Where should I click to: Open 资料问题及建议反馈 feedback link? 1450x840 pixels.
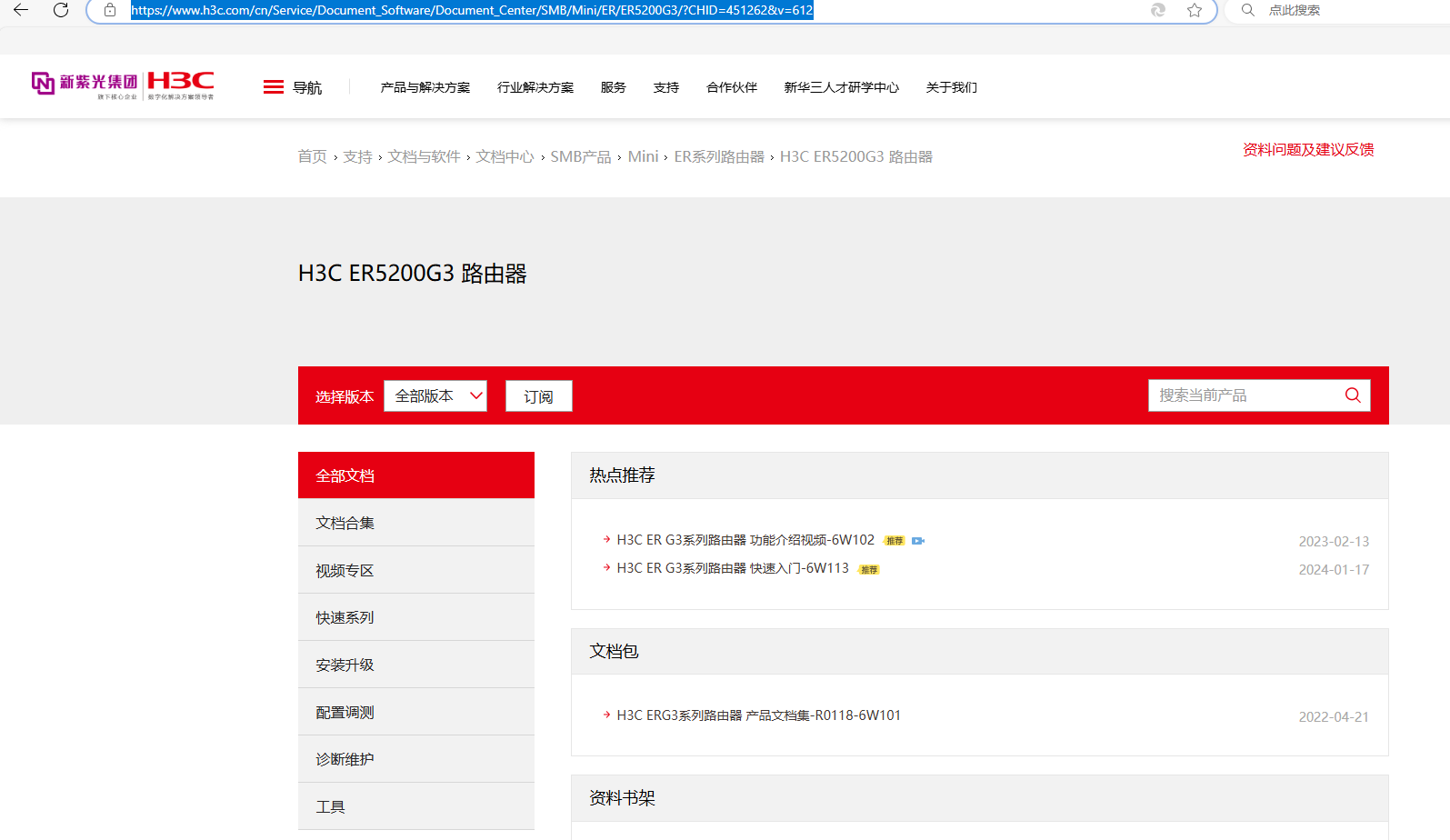pyautogui.click(x=1308, y=149)
